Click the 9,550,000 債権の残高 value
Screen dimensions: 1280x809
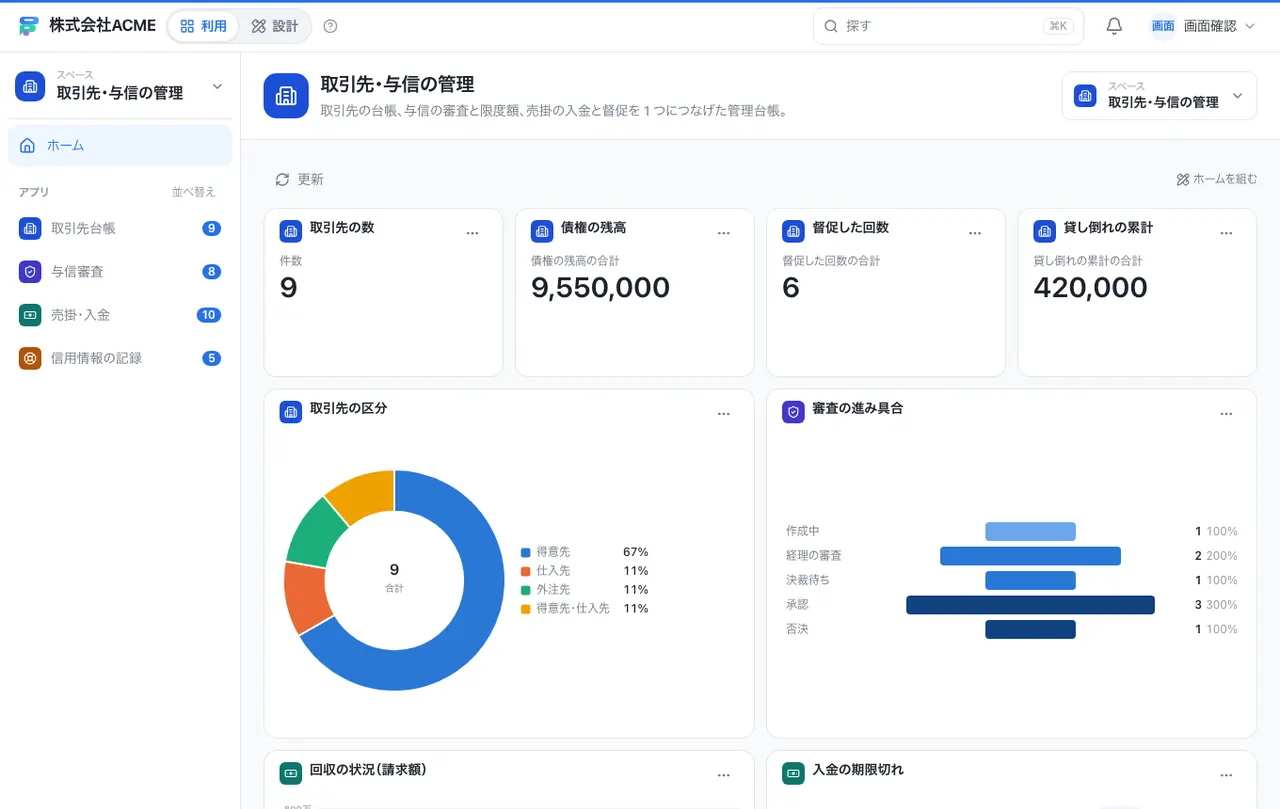(x=600, y=288)
